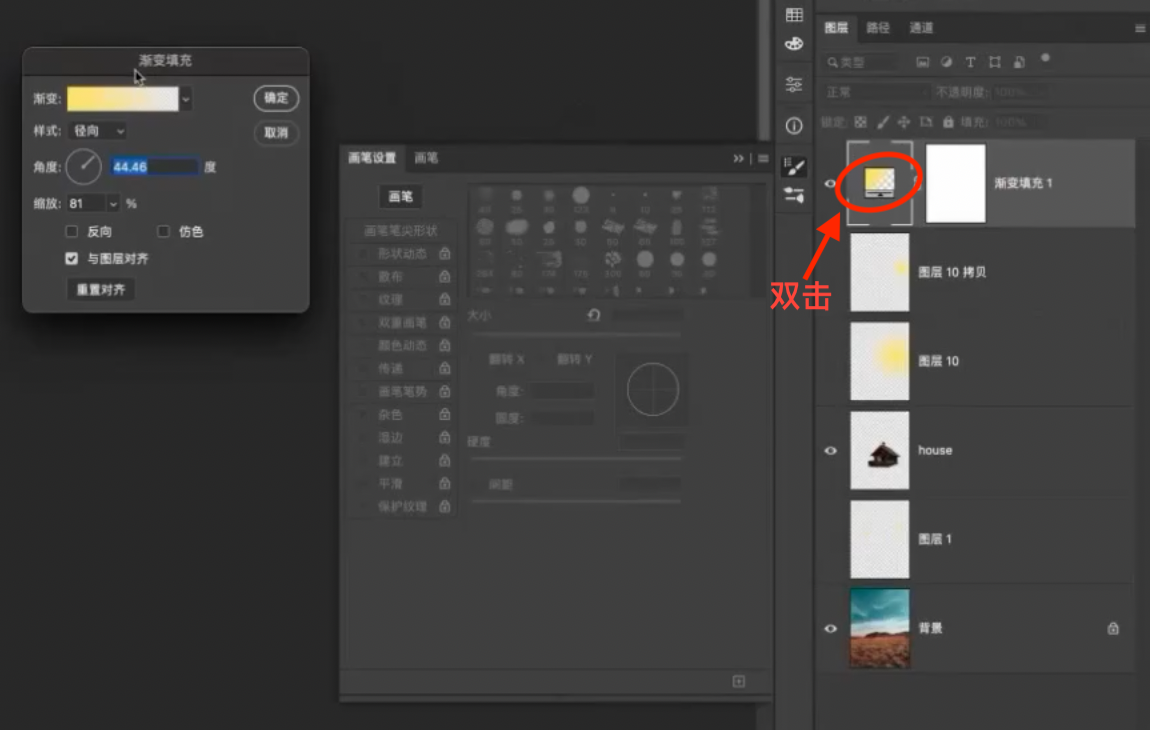The image size is (1150, 730).
Task: Switch to the 路径 (Paths) tab
Action: point(878,28)
